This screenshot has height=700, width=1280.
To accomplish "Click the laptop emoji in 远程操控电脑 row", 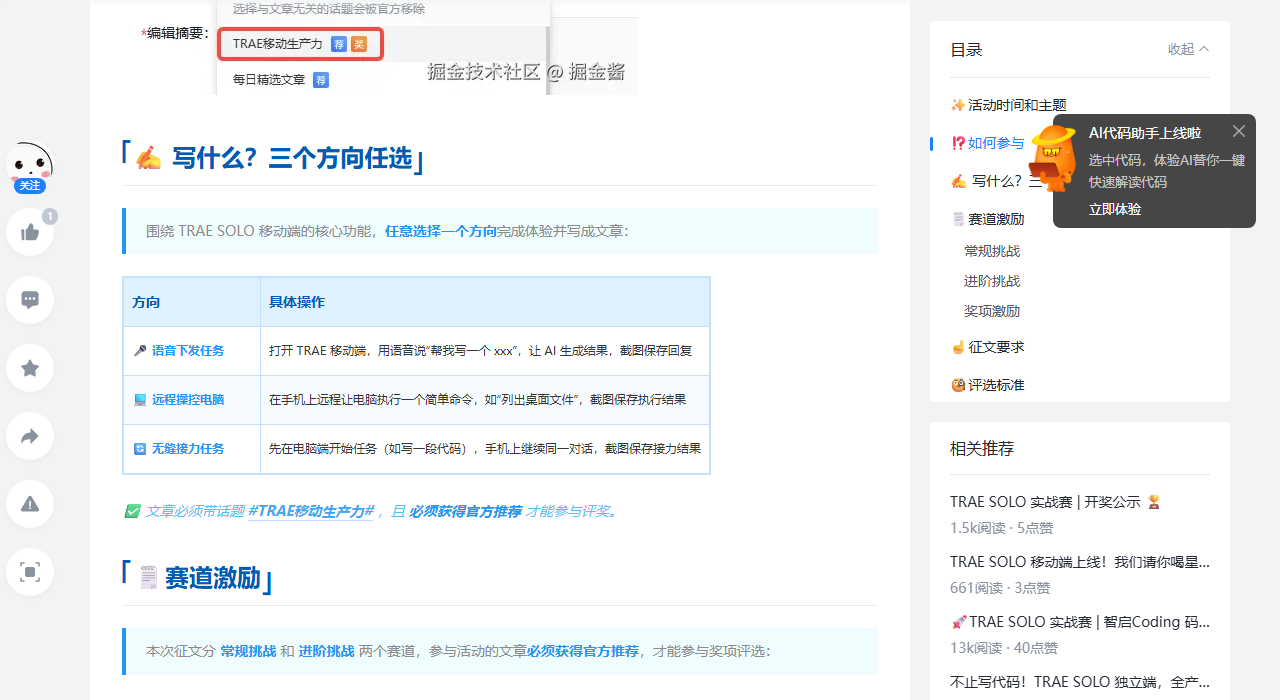I will click(140, 400).
